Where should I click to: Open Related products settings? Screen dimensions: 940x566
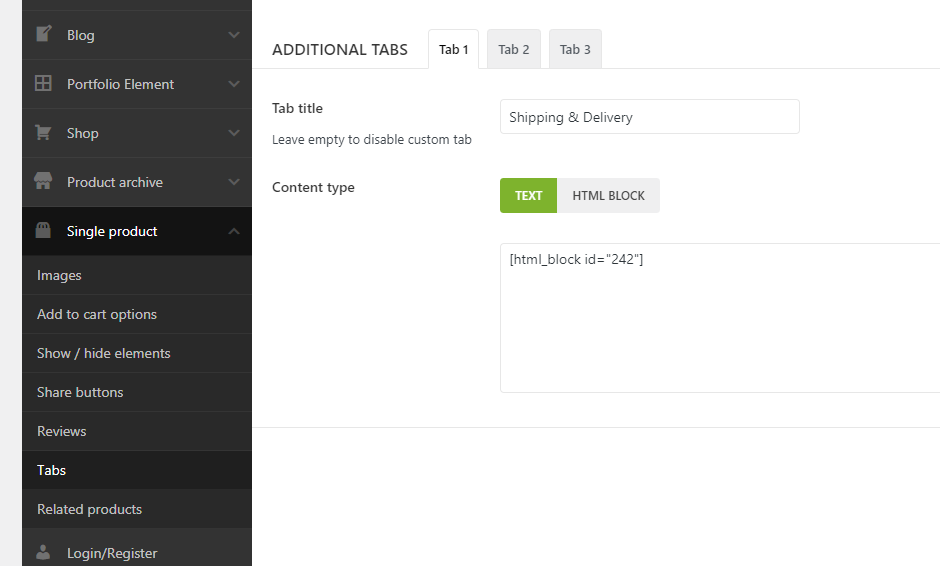pyautogui.click(x=90, y=509)
